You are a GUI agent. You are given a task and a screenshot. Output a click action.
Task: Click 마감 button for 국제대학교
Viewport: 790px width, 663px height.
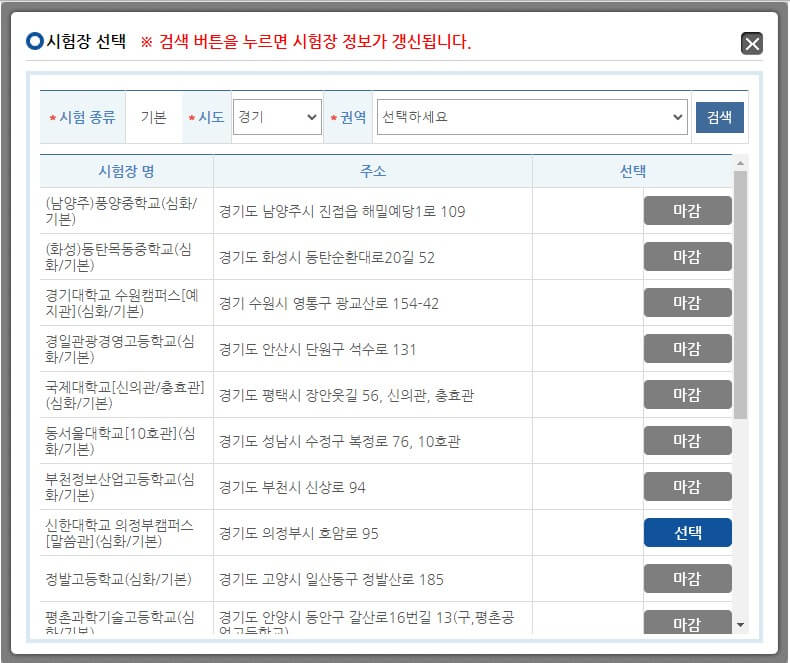pos(688,394)
